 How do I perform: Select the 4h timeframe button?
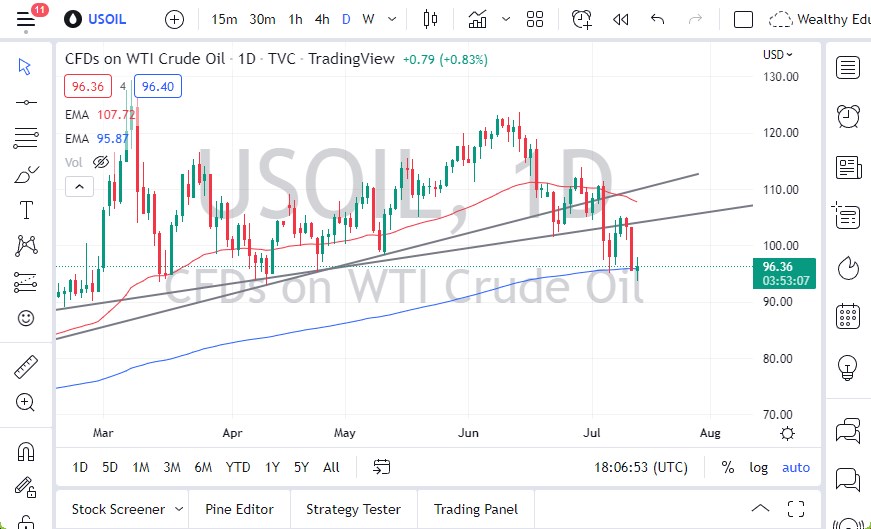click(322, 19)
